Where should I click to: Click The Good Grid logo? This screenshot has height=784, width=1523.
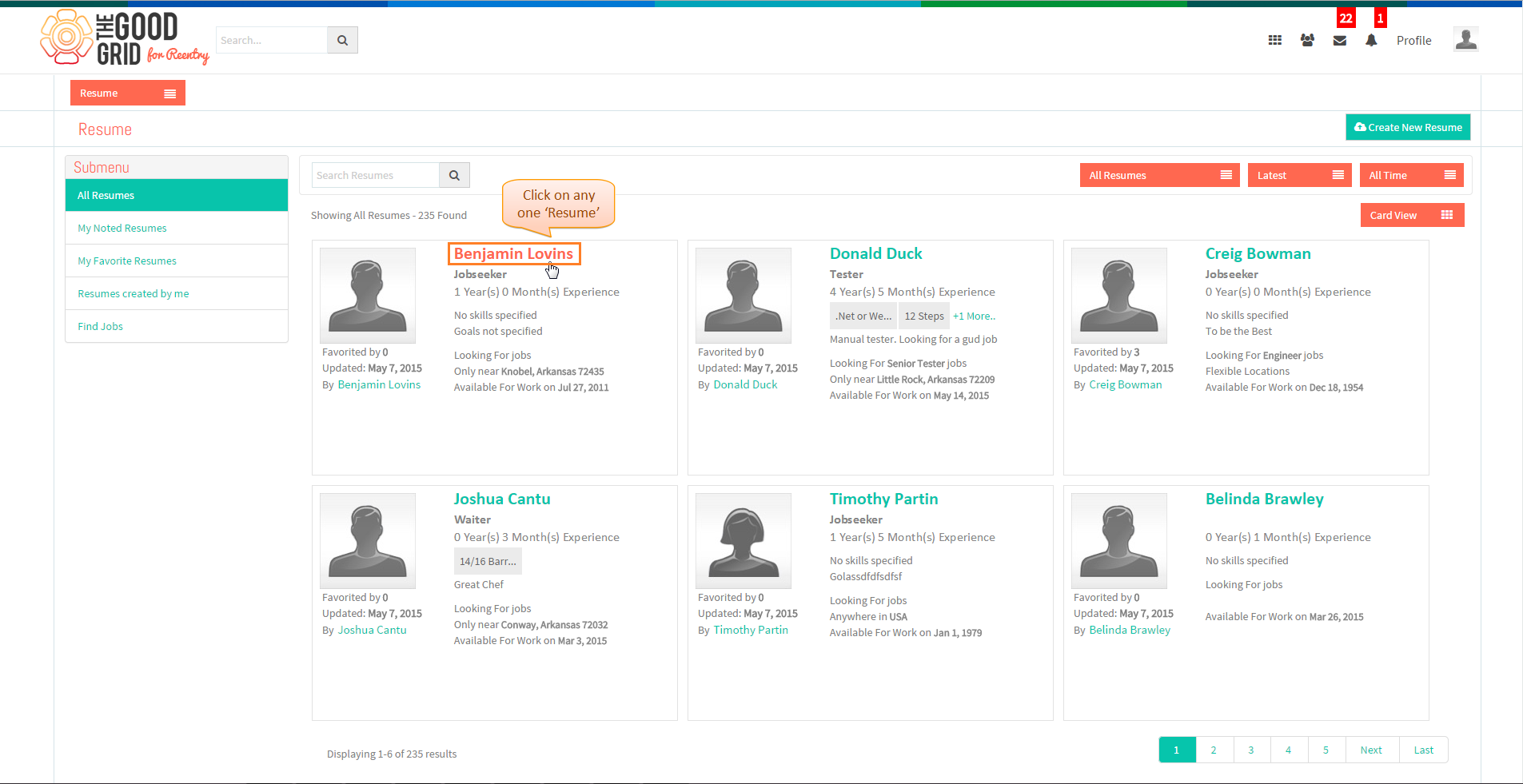(125, 38)
